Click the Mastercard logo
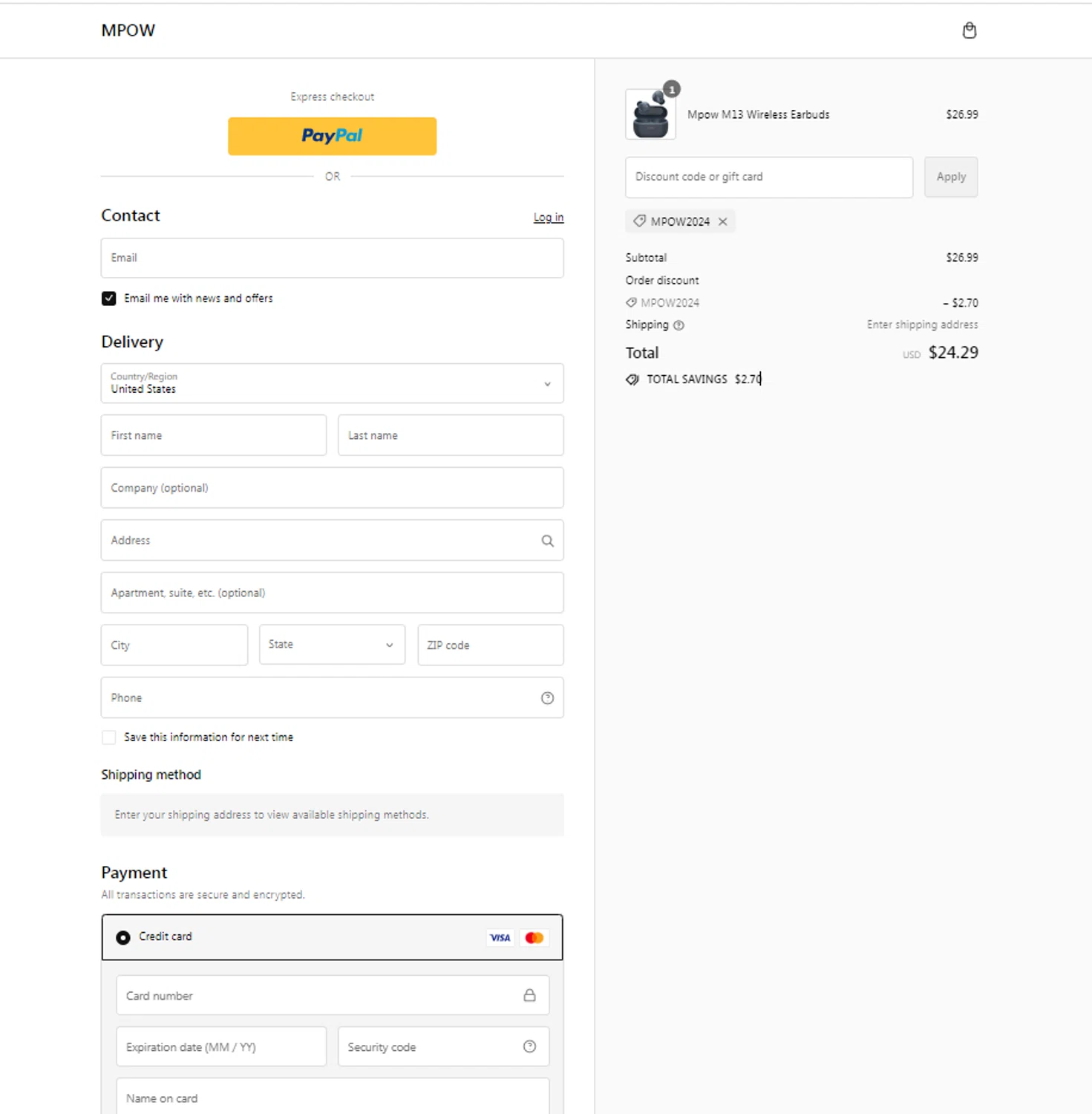The height and width of the screenshot is (1114, 1092). pos(534,937)
